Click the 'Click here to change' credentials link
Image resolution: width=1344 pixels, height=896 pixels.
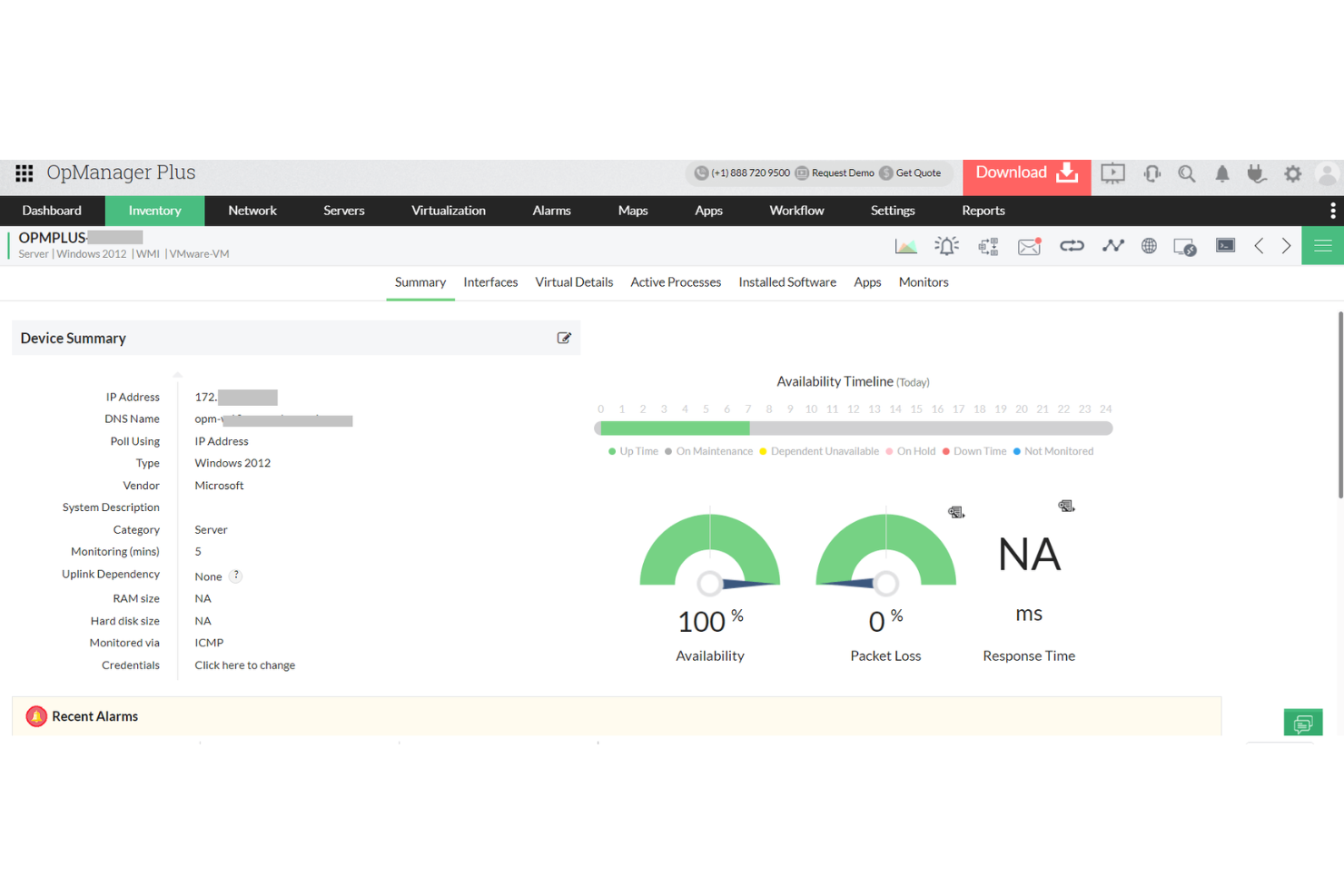pyautogui.click(x=244, y=665)
